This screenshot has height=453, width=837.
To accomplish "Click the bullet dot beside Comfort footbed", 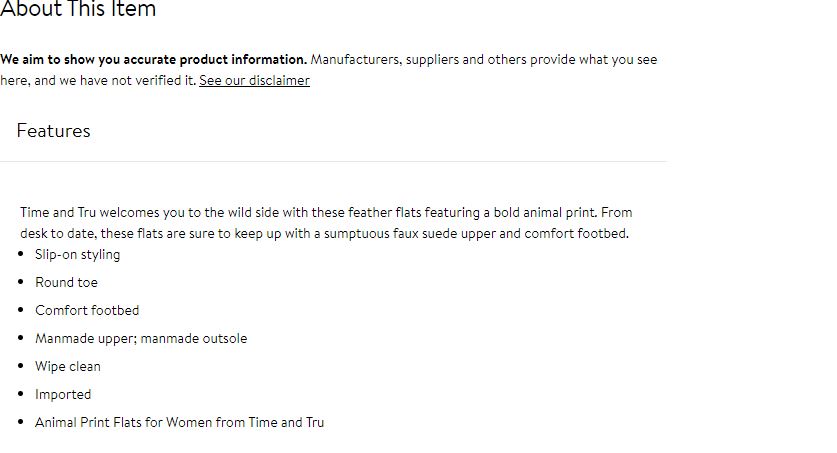I will 21,310.
